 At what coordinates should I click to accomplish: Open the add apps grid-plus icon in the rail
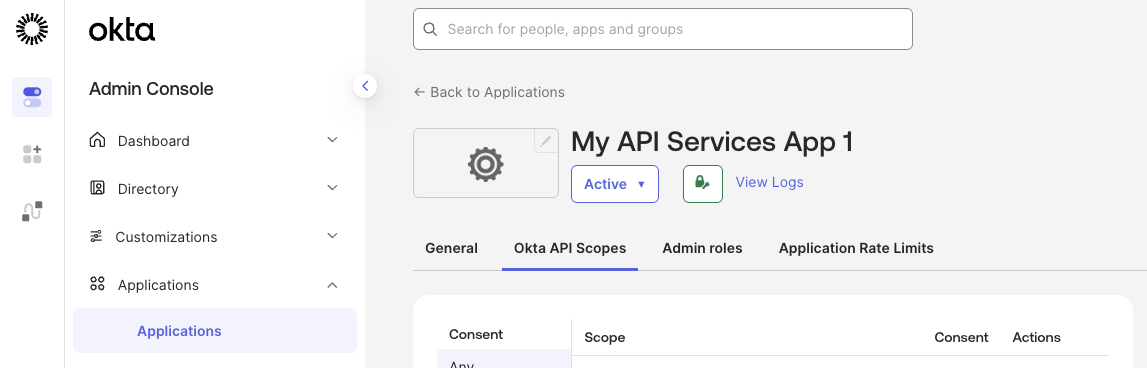pos(31,154)
